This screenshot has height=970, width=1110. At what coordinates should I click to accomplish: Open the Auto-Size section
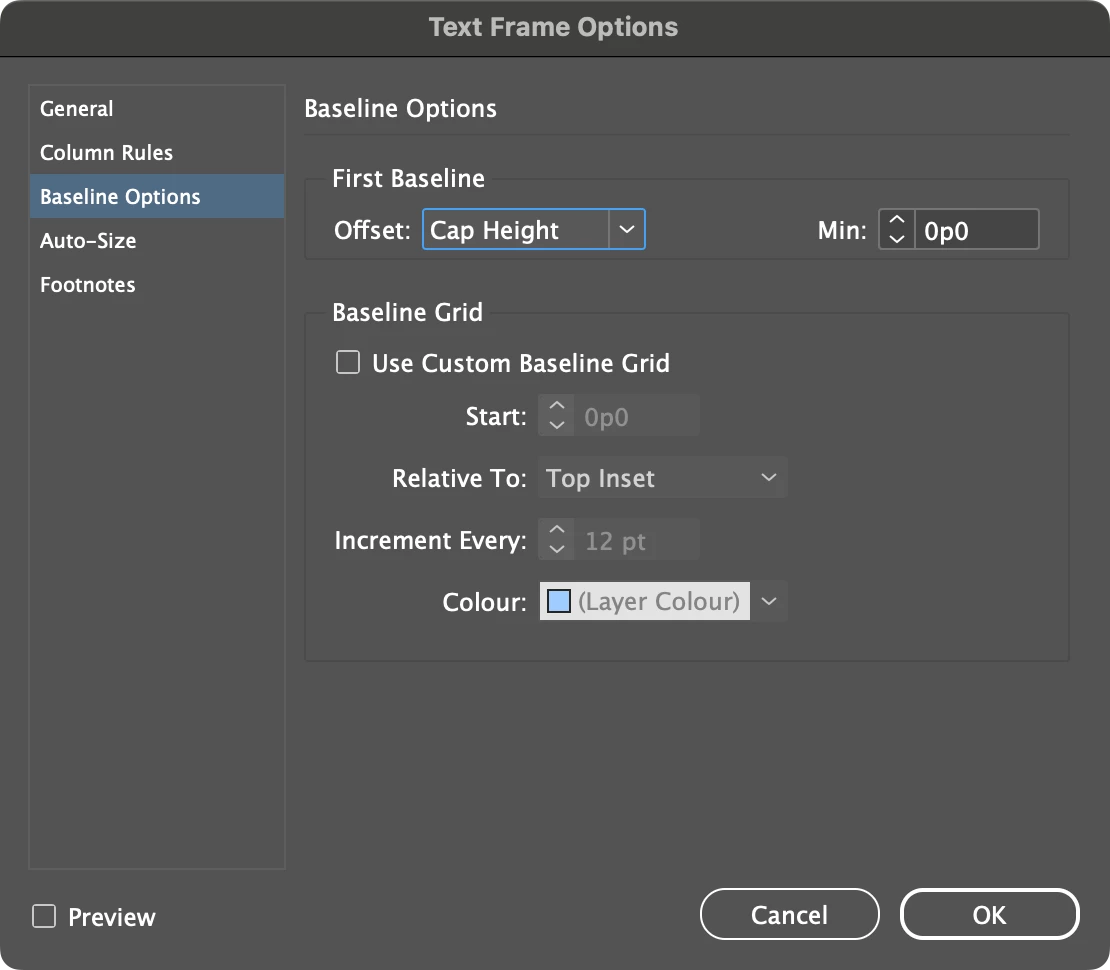tap(88, 241)
